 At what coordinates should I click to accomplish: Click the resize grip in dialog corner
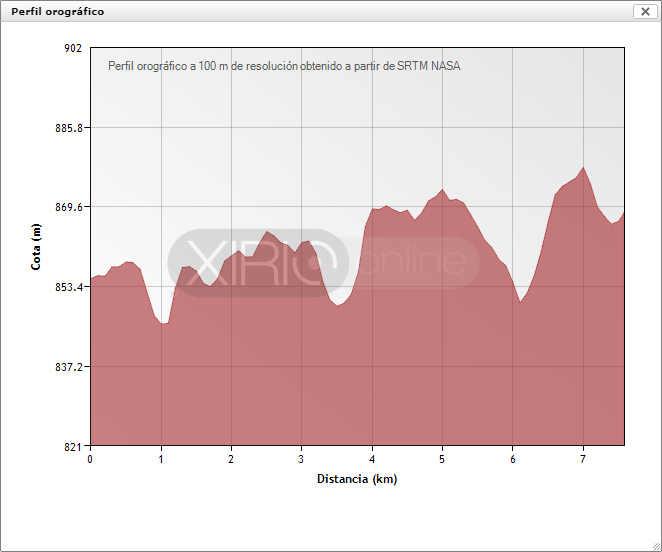click(656, 547)
